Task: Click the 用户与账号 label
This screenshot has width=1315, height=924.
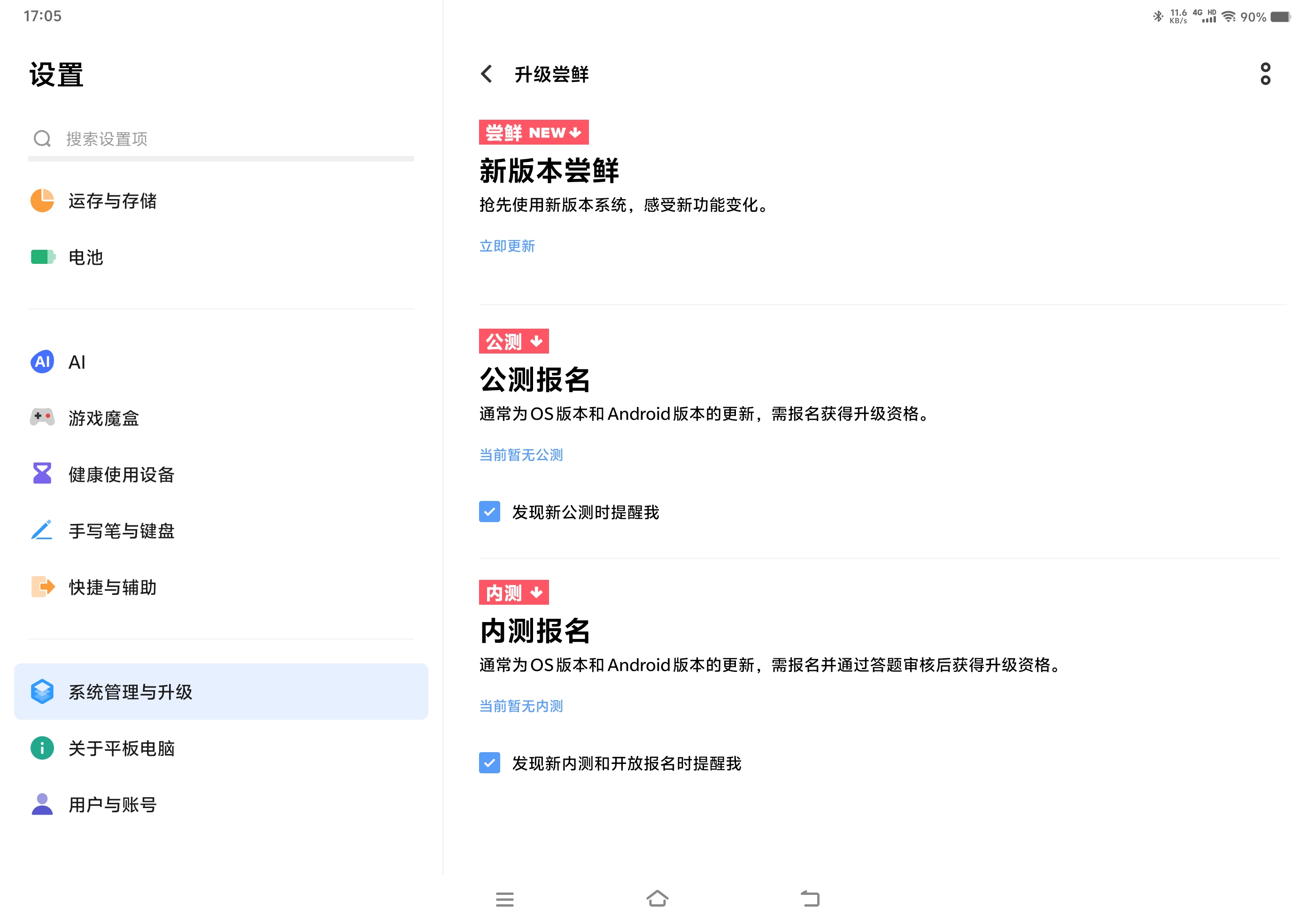Action: 113,804
